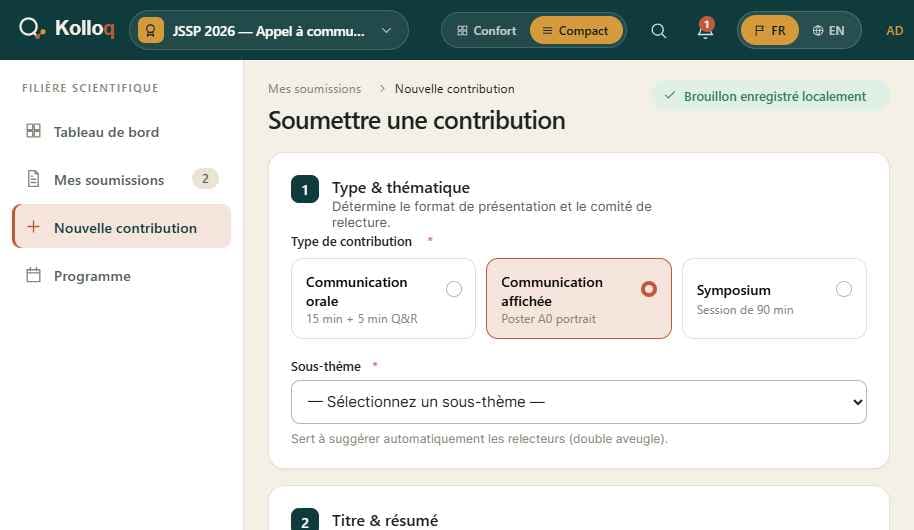Screen dimensions: 914x530
Task: Click the 'FILIÈRE SCIENTIFIQUE' sidebar heading
Action: [x=90, y=88]
